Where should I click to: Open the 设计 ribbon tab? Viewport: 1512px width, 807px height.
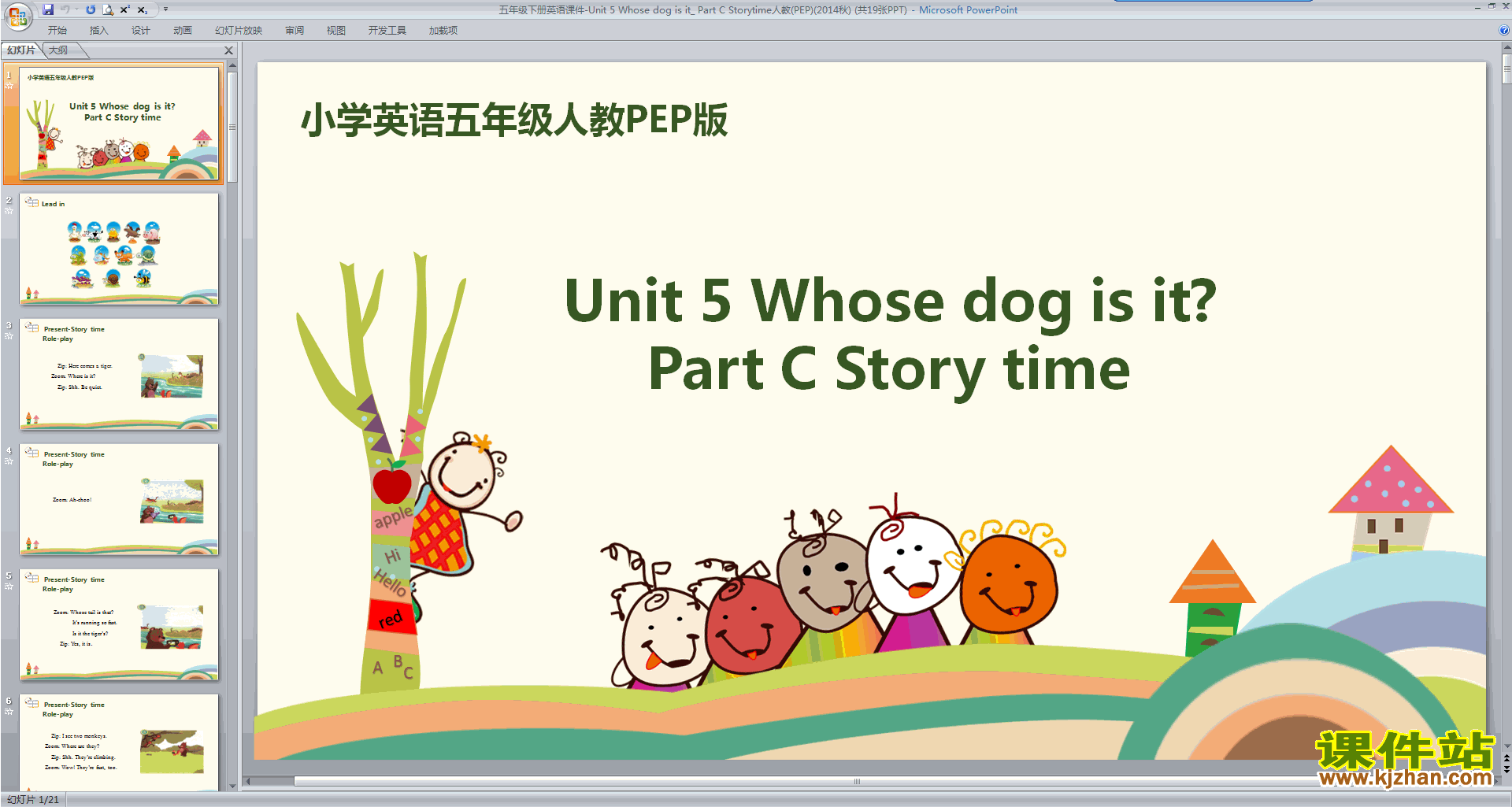[x=141, y=31]
